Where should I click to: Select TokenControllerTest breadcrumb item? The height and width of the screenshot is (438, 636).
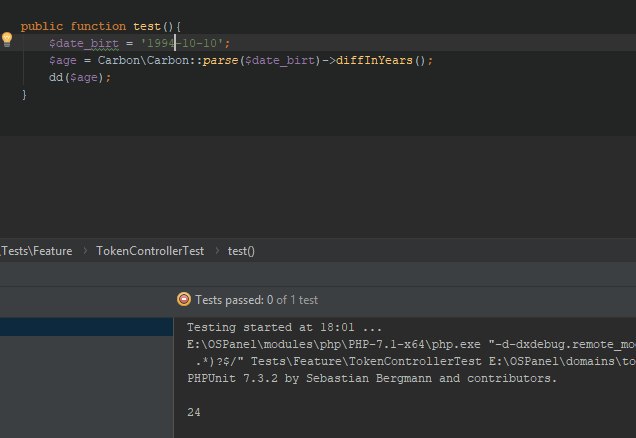150,251
